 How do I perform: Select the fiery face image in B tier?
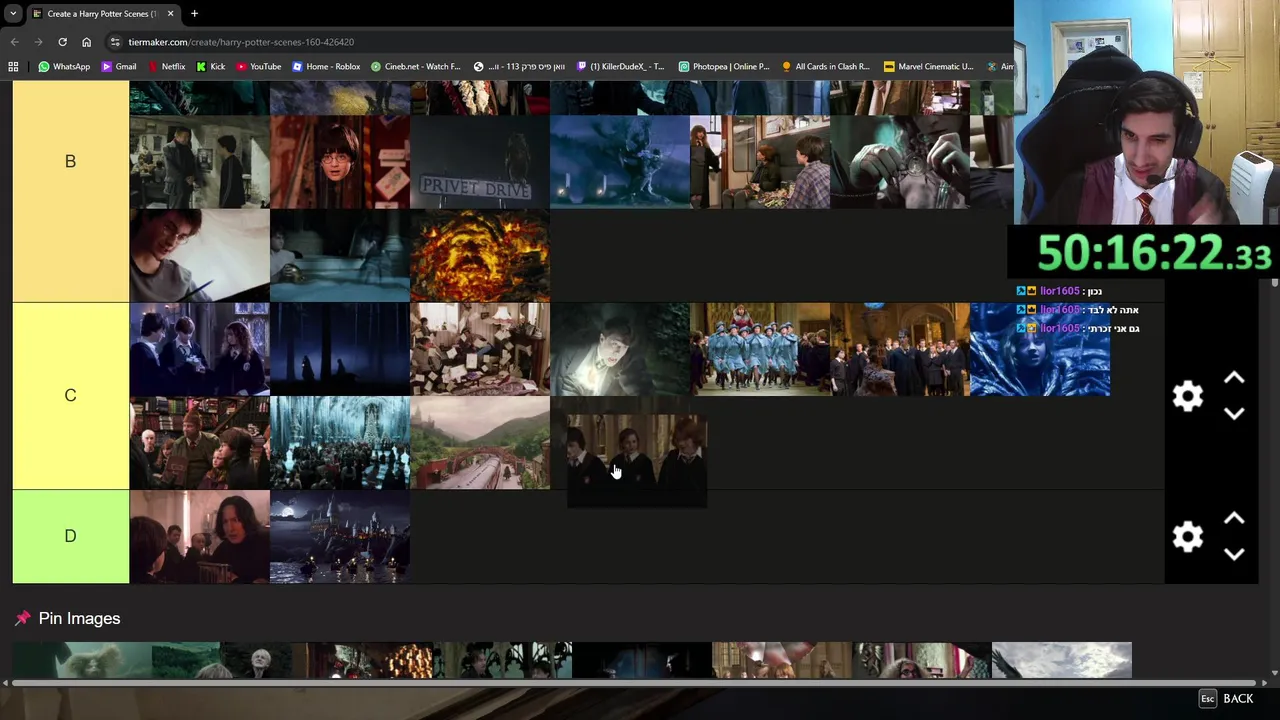click(480, 256)
